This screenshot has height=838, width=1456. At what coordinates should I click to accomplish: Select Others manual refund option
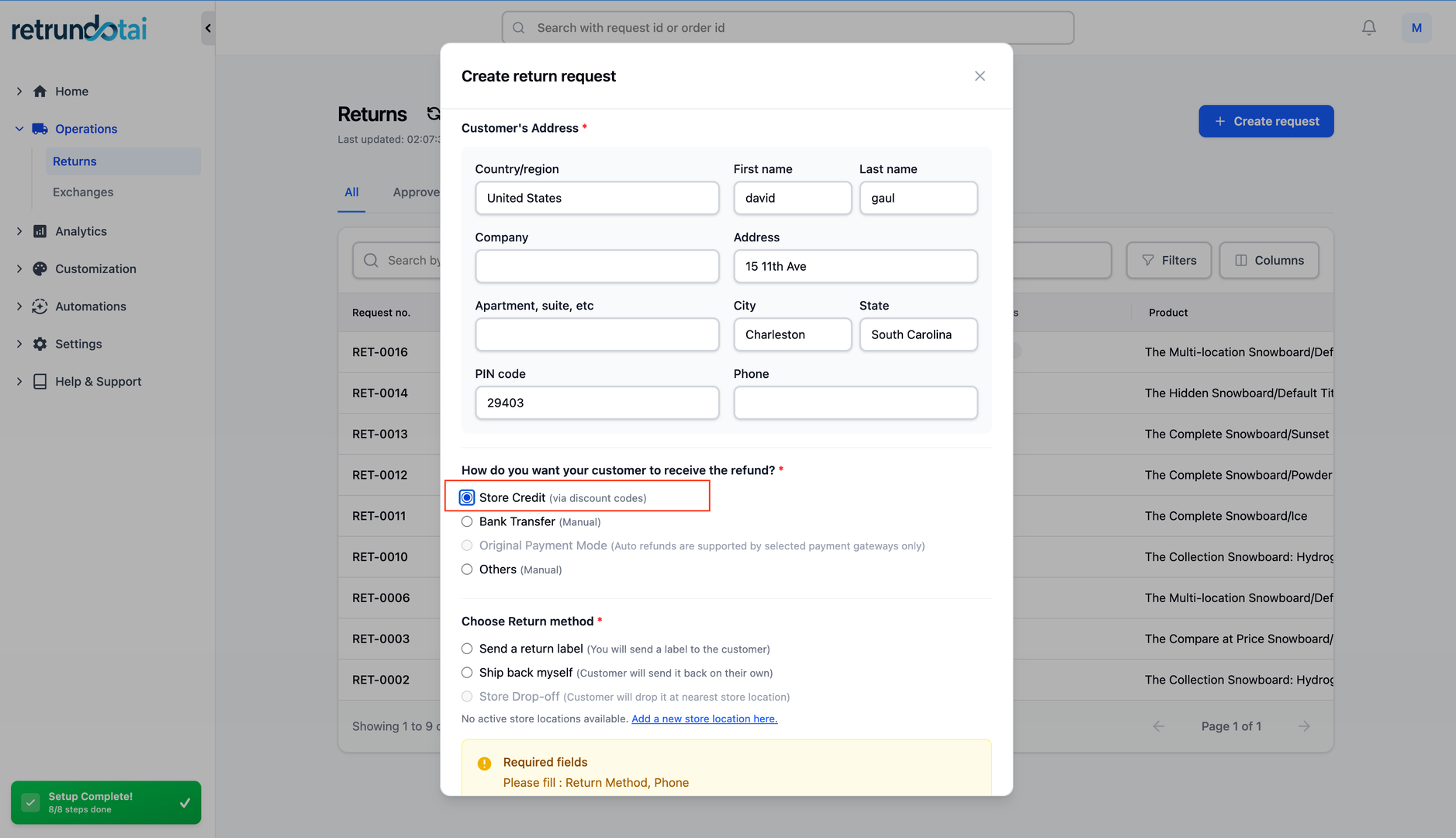[x=467, y=570]
